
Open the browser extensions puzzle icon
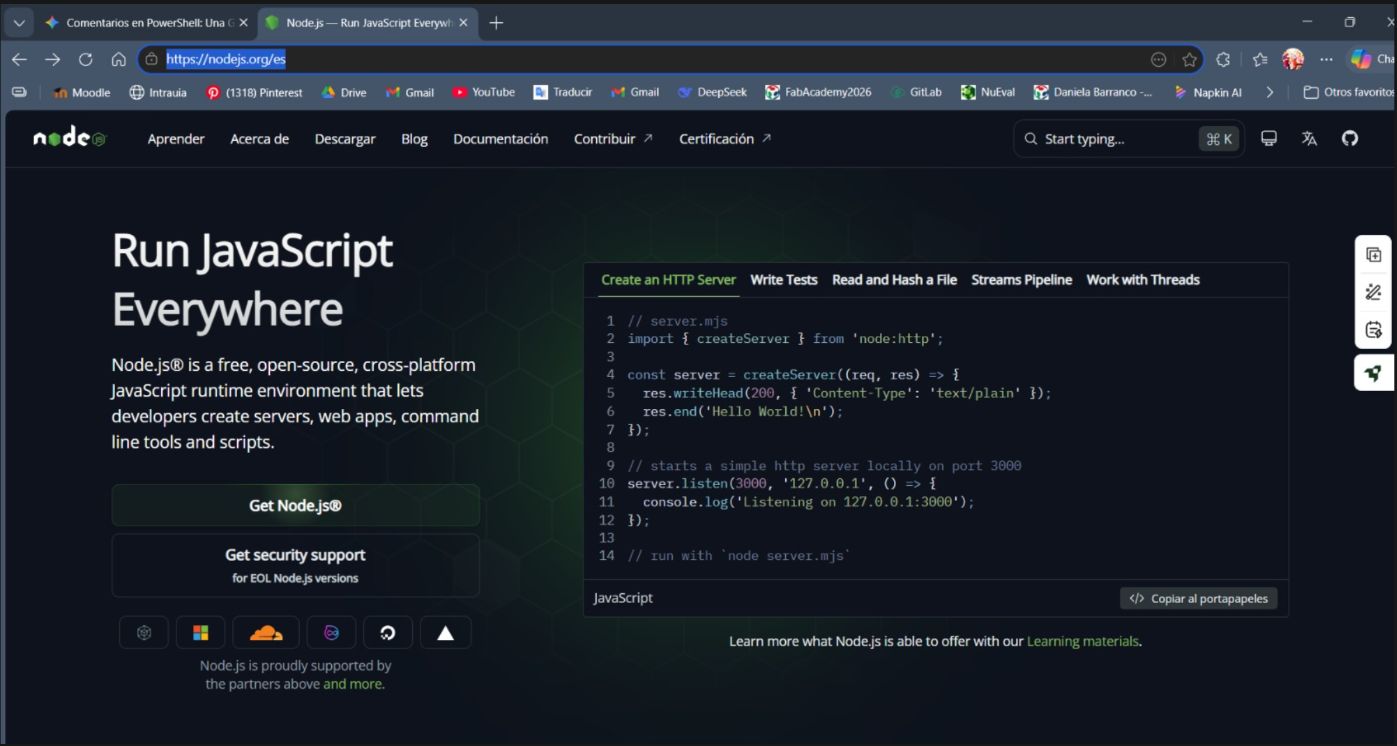(1223, 60)
